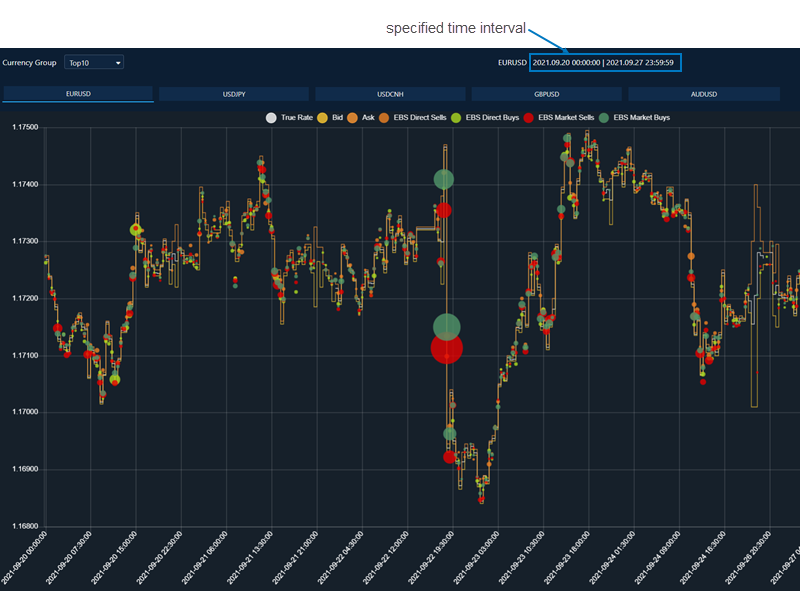Click the red EBS Market Sells legend circle
This screenshot has width=800, height=591.
click(x=528, y=118)
